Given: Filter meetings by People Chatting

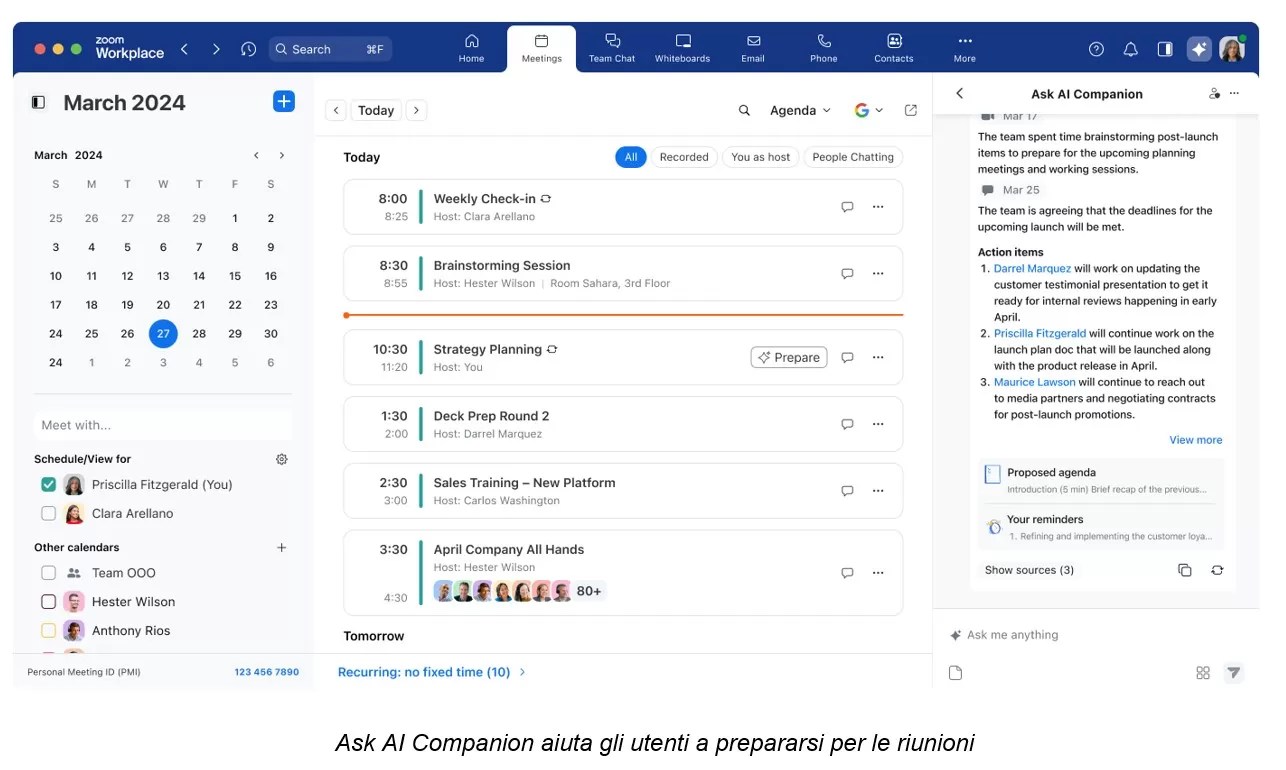Looking at the screenshot, I should click(853, 157).
